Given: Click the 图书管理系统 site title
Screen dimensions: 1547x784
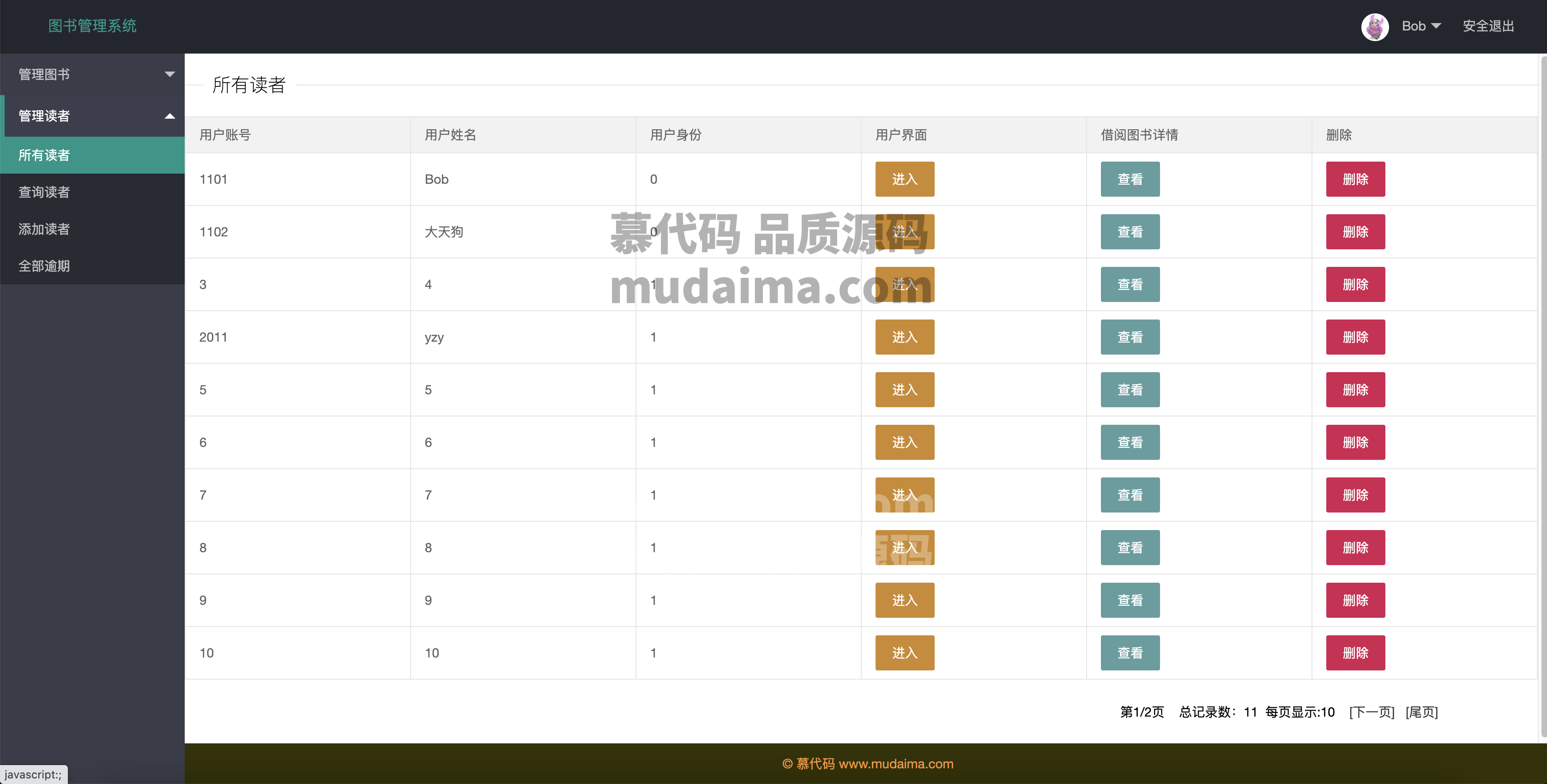Looking at the screenshot, I should point(92,26).
